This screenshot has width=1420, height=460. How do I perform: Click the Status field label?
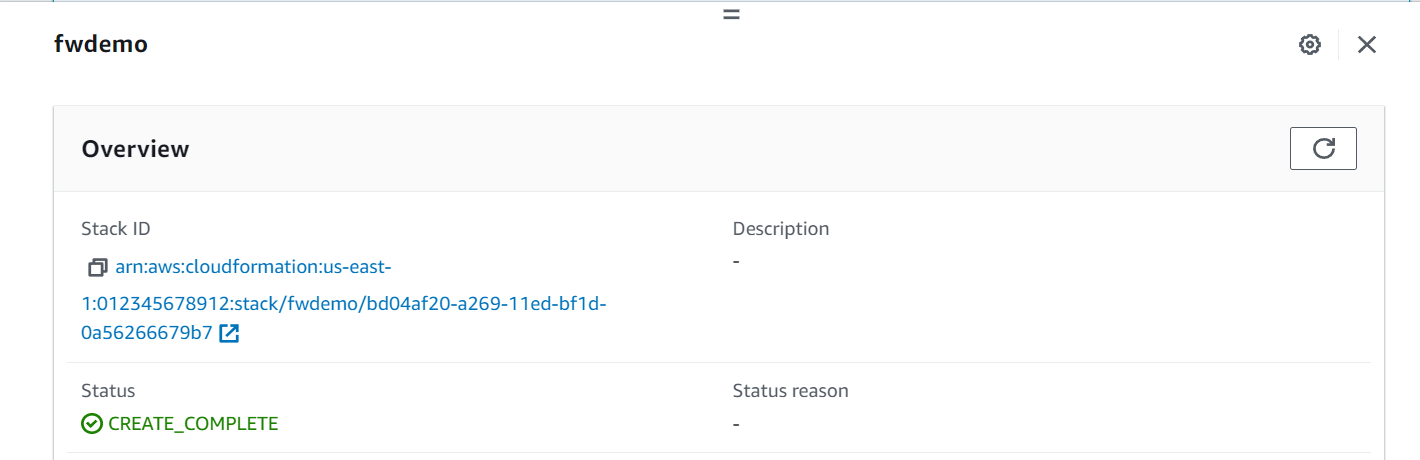[108, 391]
